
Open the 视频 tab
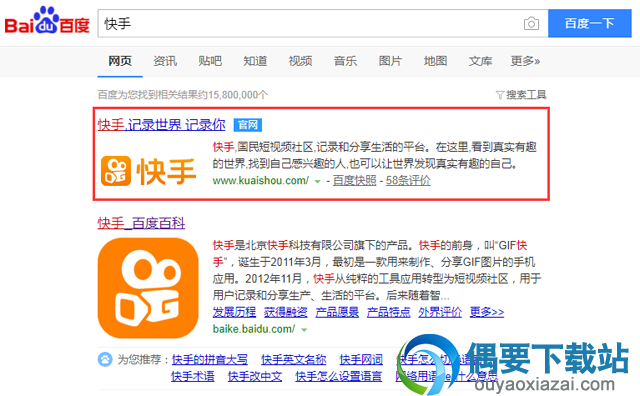pos(300,61)
